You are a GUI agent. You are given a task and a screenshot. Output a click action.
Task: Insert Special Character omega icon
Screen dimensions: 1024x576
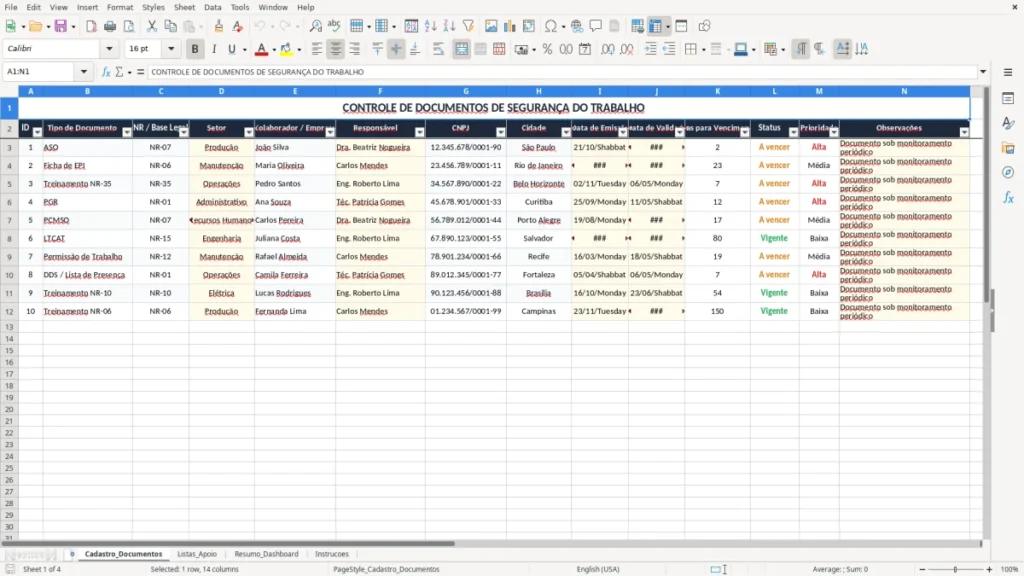551,26
